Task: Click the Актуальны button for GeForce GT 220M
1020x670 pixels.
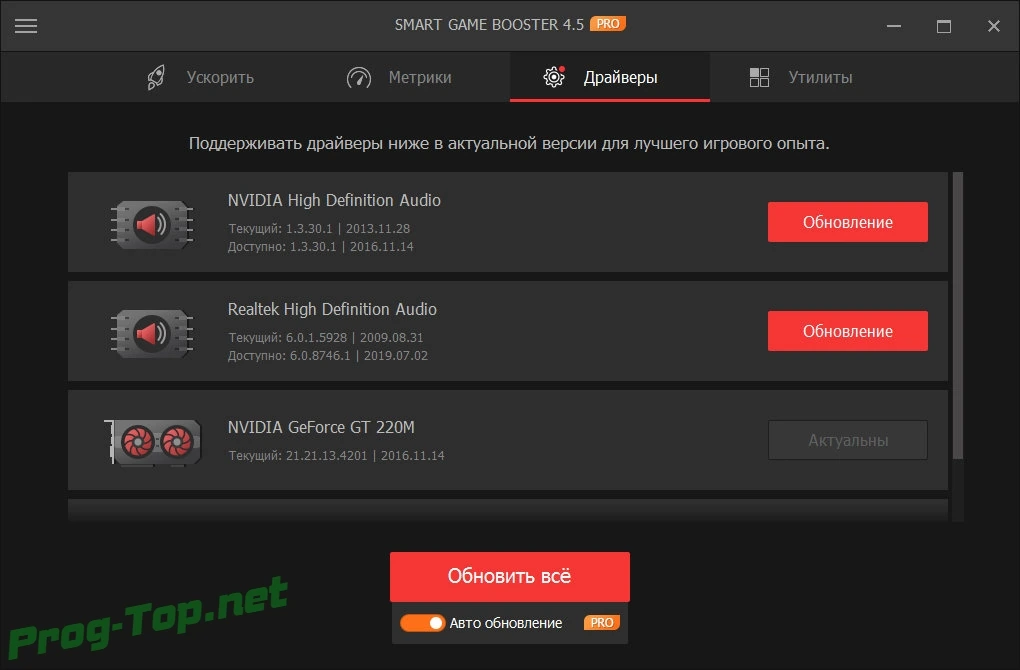Action: tap(848, 440)
